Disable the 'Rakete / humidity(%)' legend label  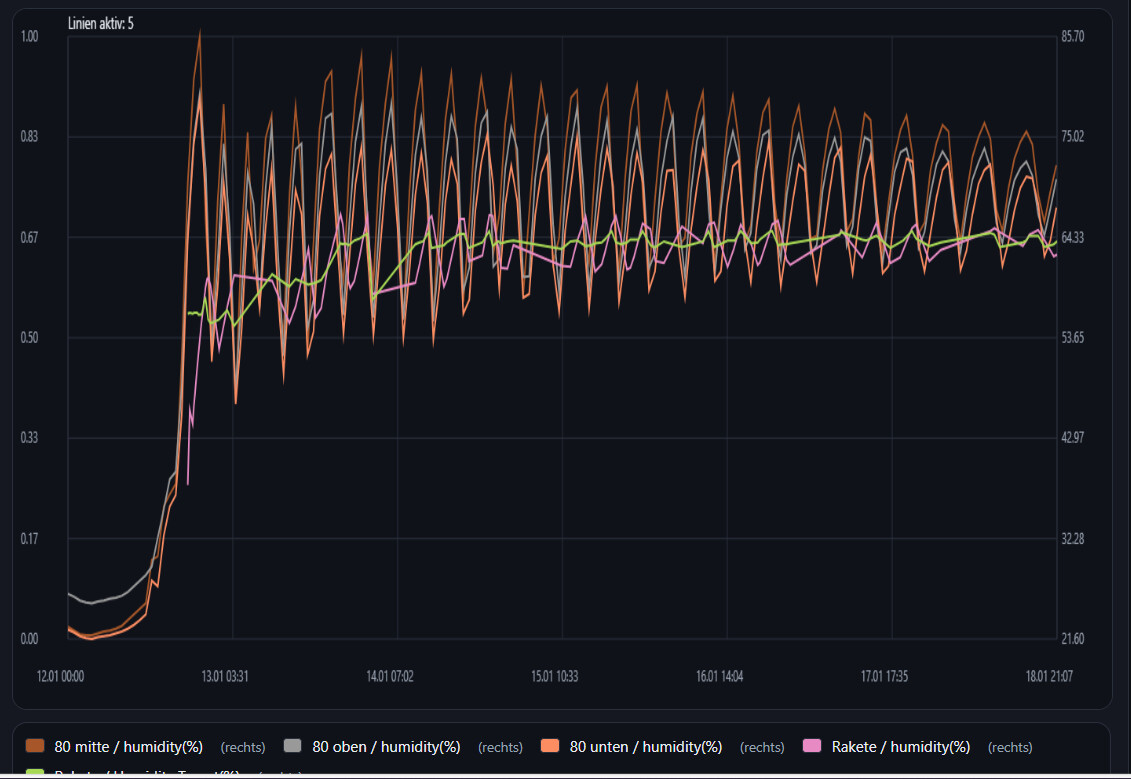(x=900, y=746)
